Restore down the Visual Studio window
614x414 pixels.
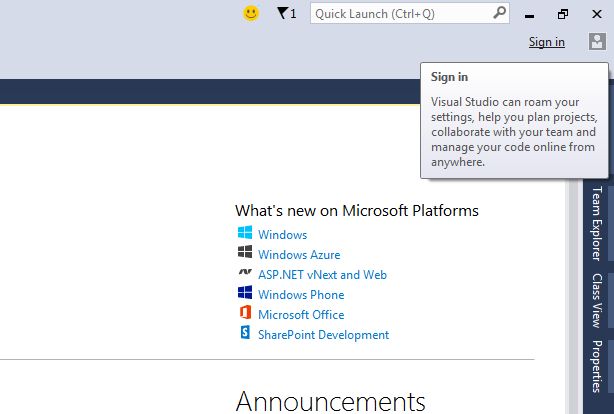(563, 14)
